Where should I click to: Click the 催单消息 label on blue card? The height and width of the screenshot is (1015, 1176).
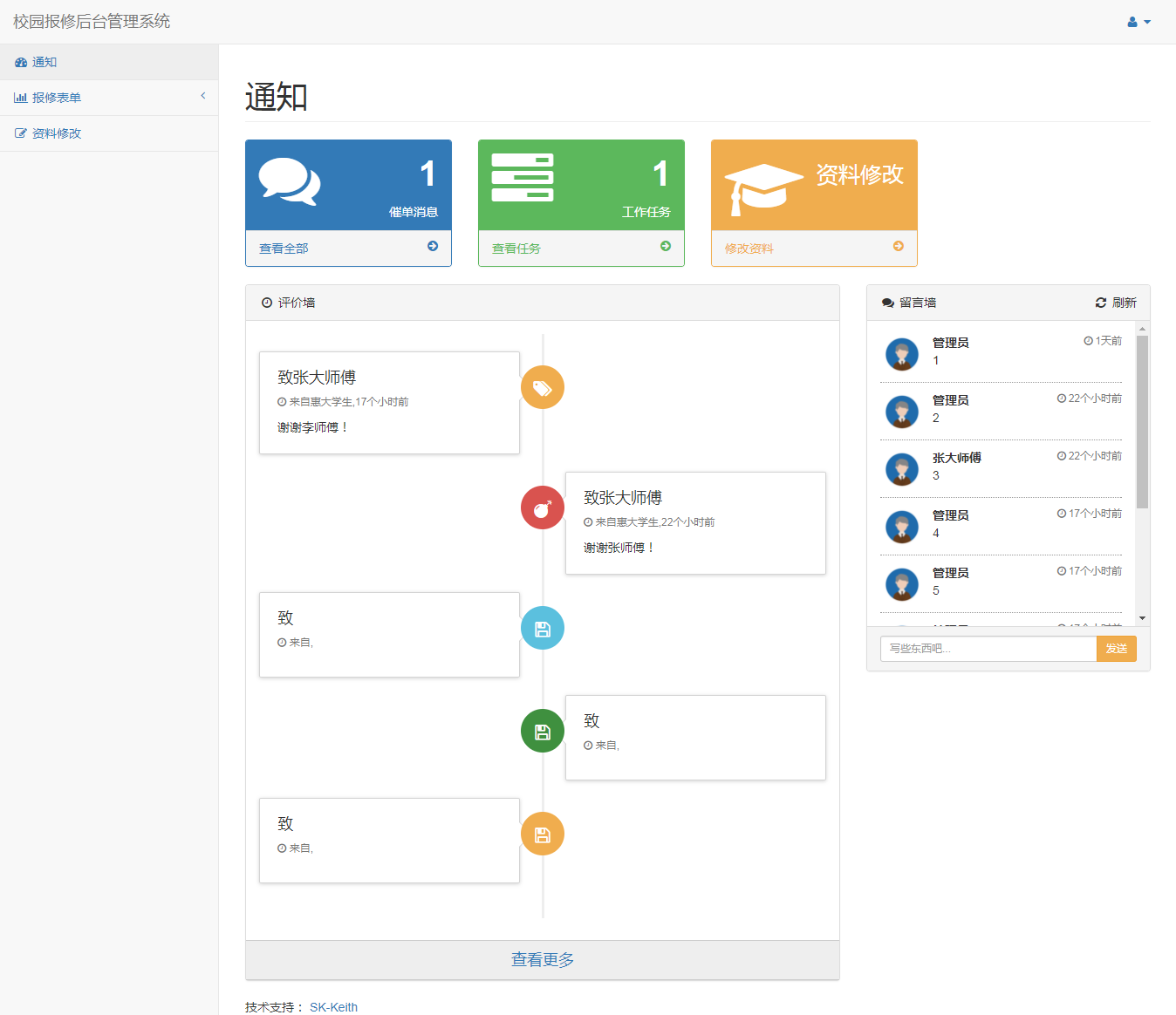[414, 212]
